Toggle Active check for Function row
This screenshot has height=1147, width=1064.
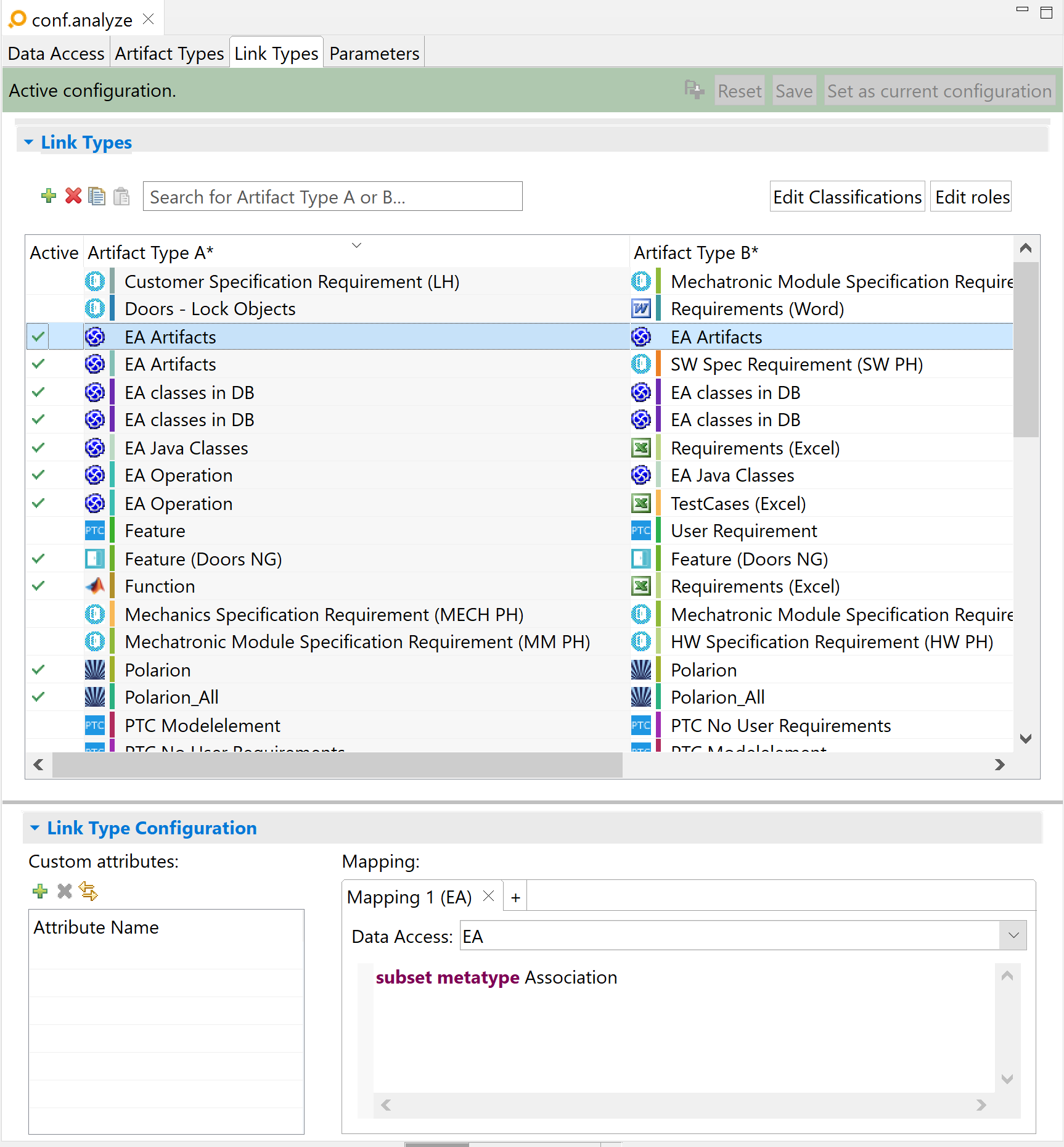[x=38, y=586]
